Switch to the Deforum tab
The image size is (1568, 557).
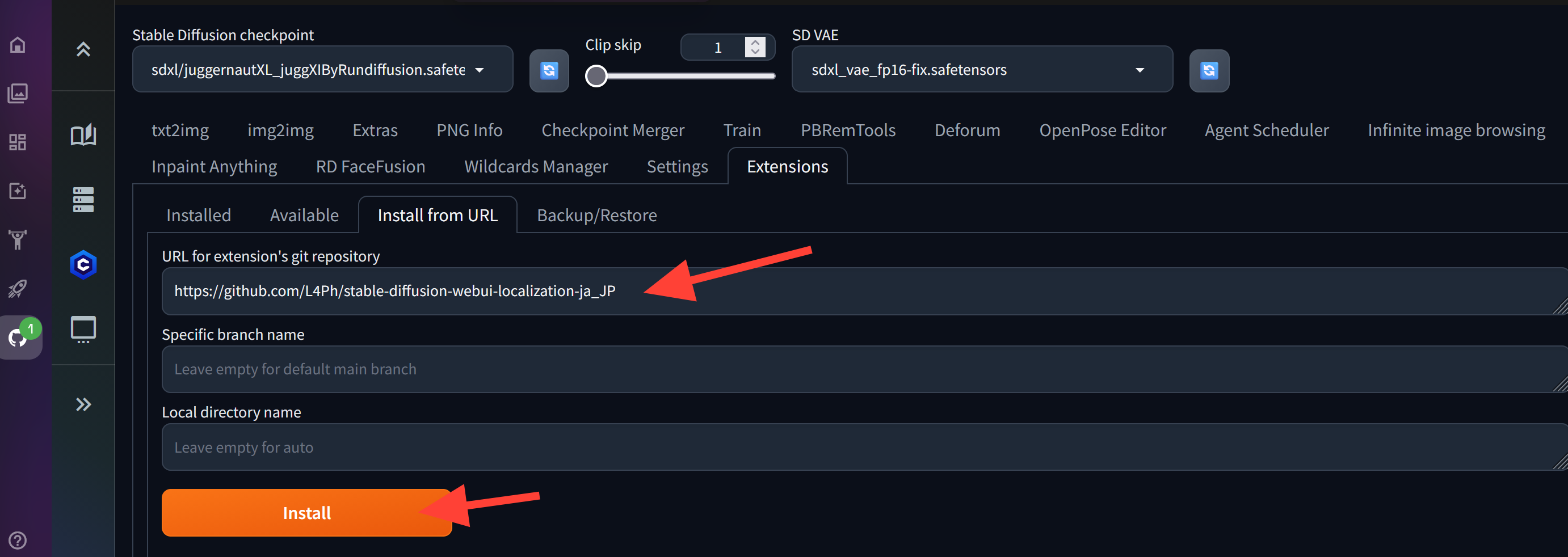[x=967, y=129]
